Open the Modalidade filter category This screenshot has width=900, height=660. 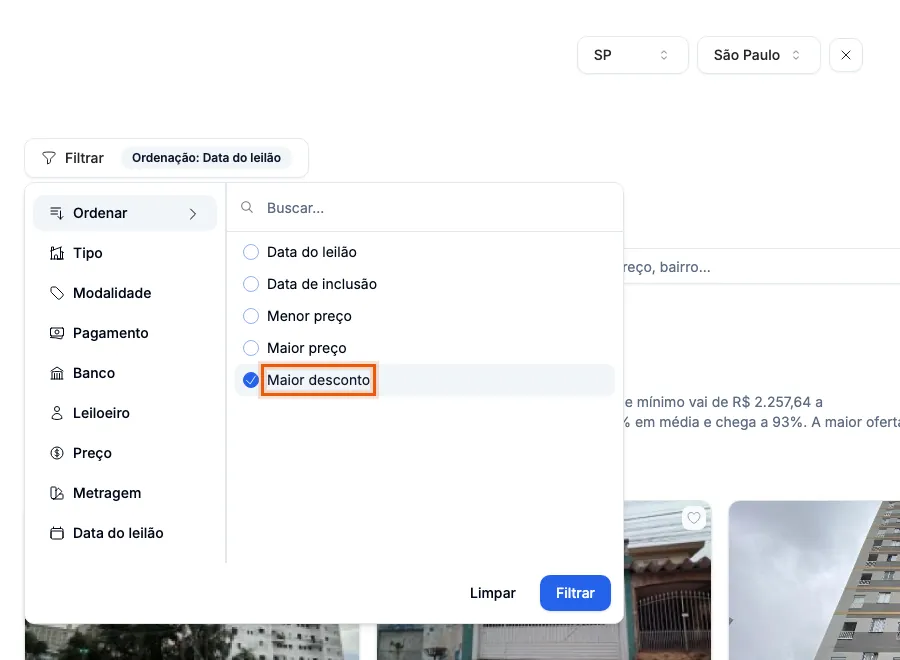coord(125,293)
